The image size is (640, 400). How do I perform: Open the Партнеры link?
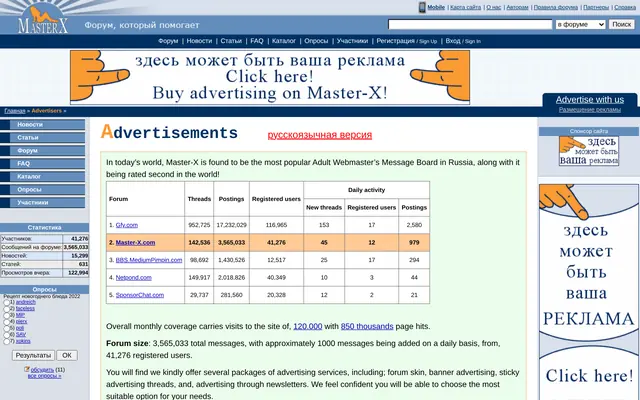[x=596, y=7]
